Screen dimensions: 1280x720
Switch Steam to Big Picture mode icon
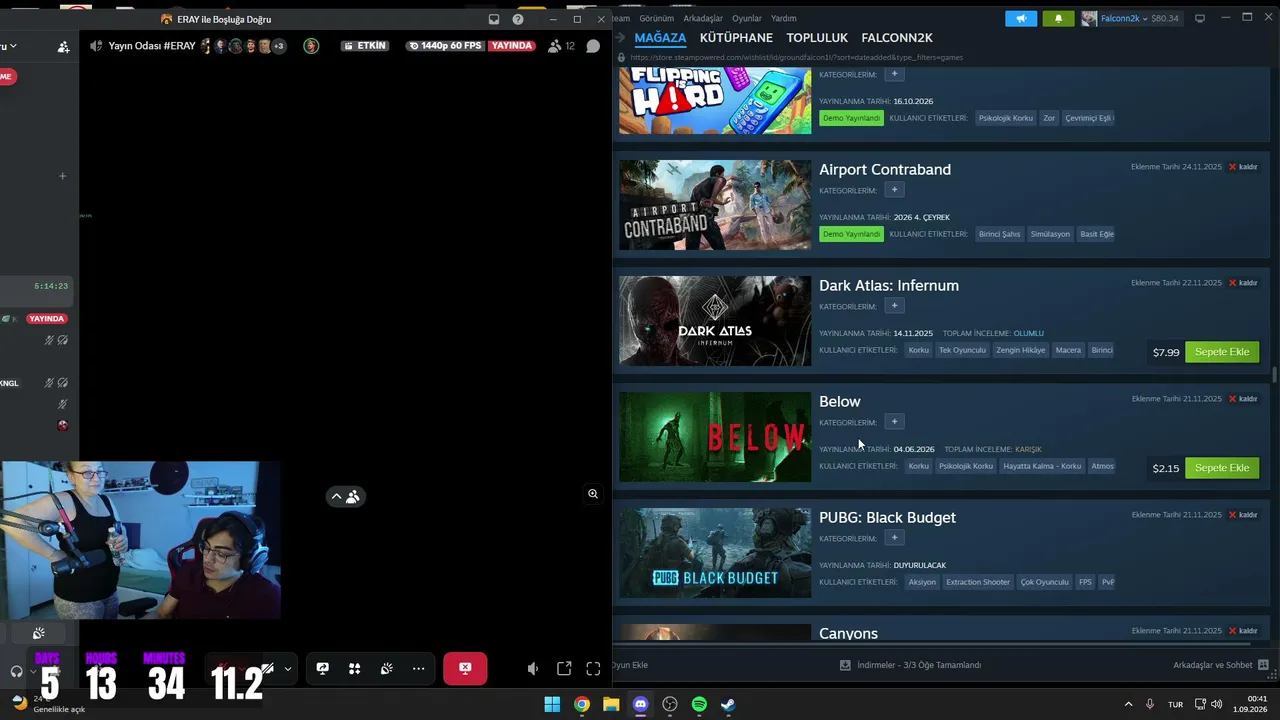pyautogui.click(x=1200, y=18)
